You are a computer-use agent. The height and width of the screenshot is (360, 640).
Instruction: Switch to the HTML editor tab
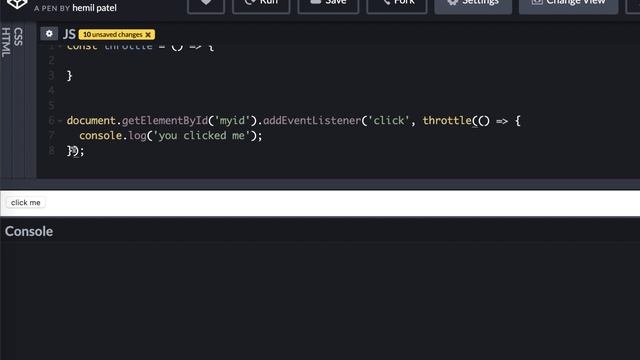tap(6, 42)
